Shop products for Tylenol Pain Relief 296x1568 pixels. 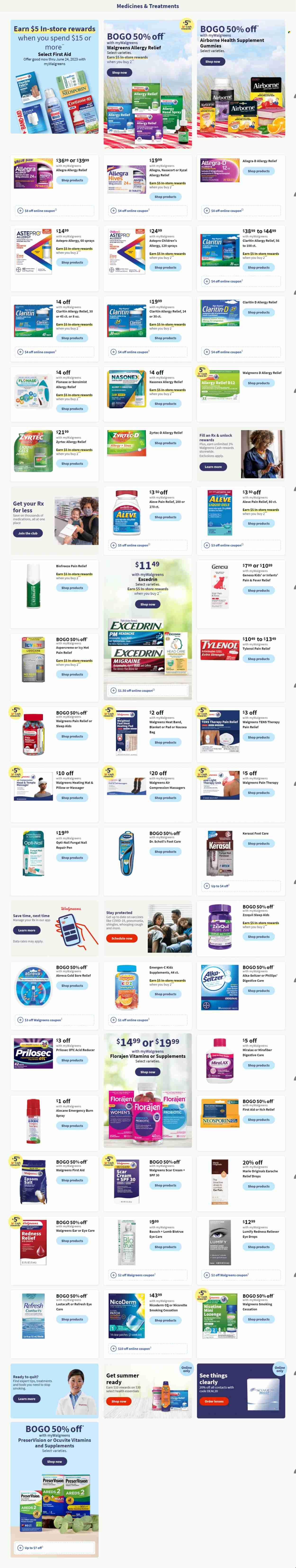[259, 659]
